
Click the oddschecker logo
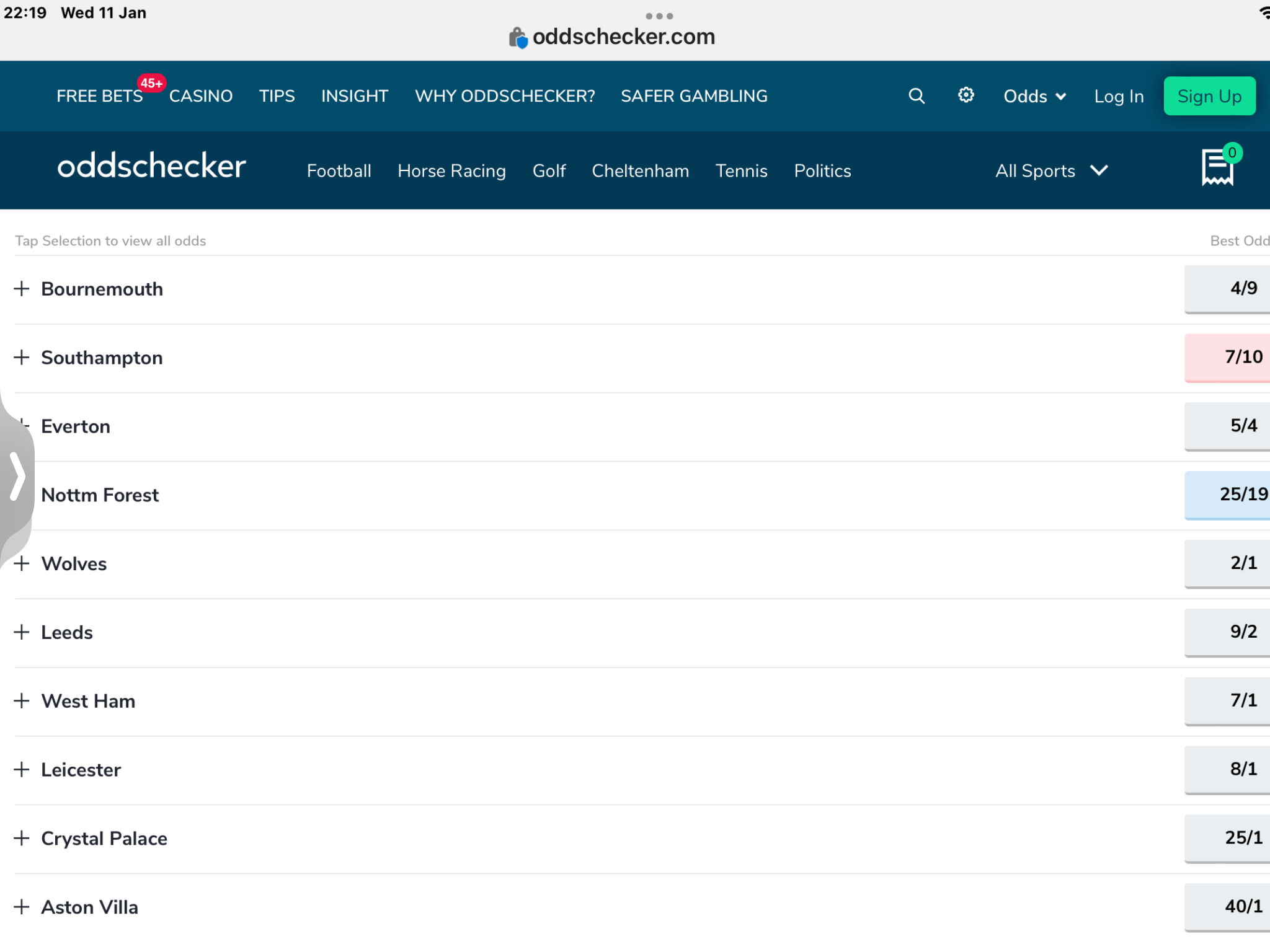(x=152, y=166)
